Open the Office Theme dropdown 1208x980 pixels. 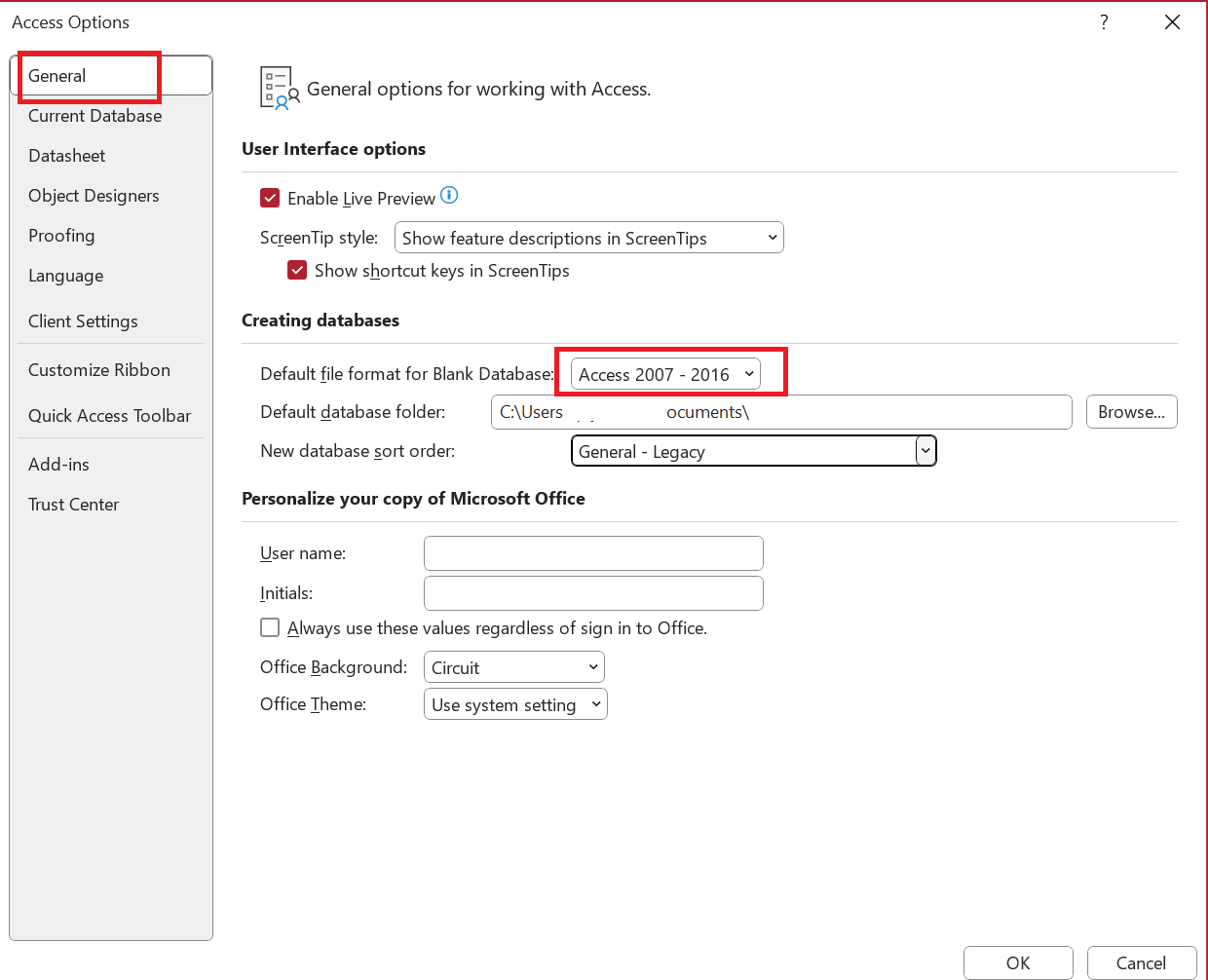click(x=515, y=704)
